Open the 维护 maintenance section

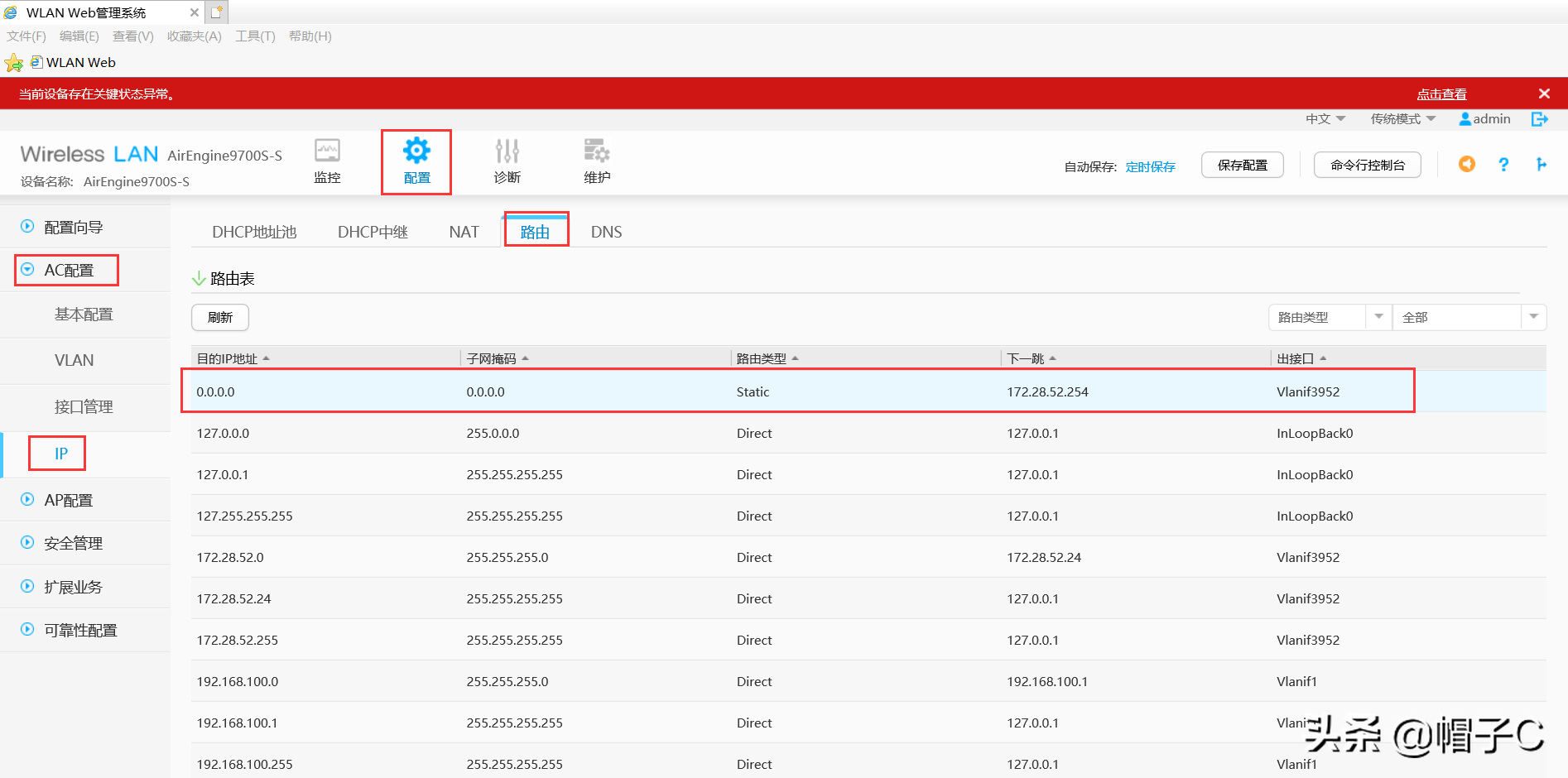pos(597,161)
